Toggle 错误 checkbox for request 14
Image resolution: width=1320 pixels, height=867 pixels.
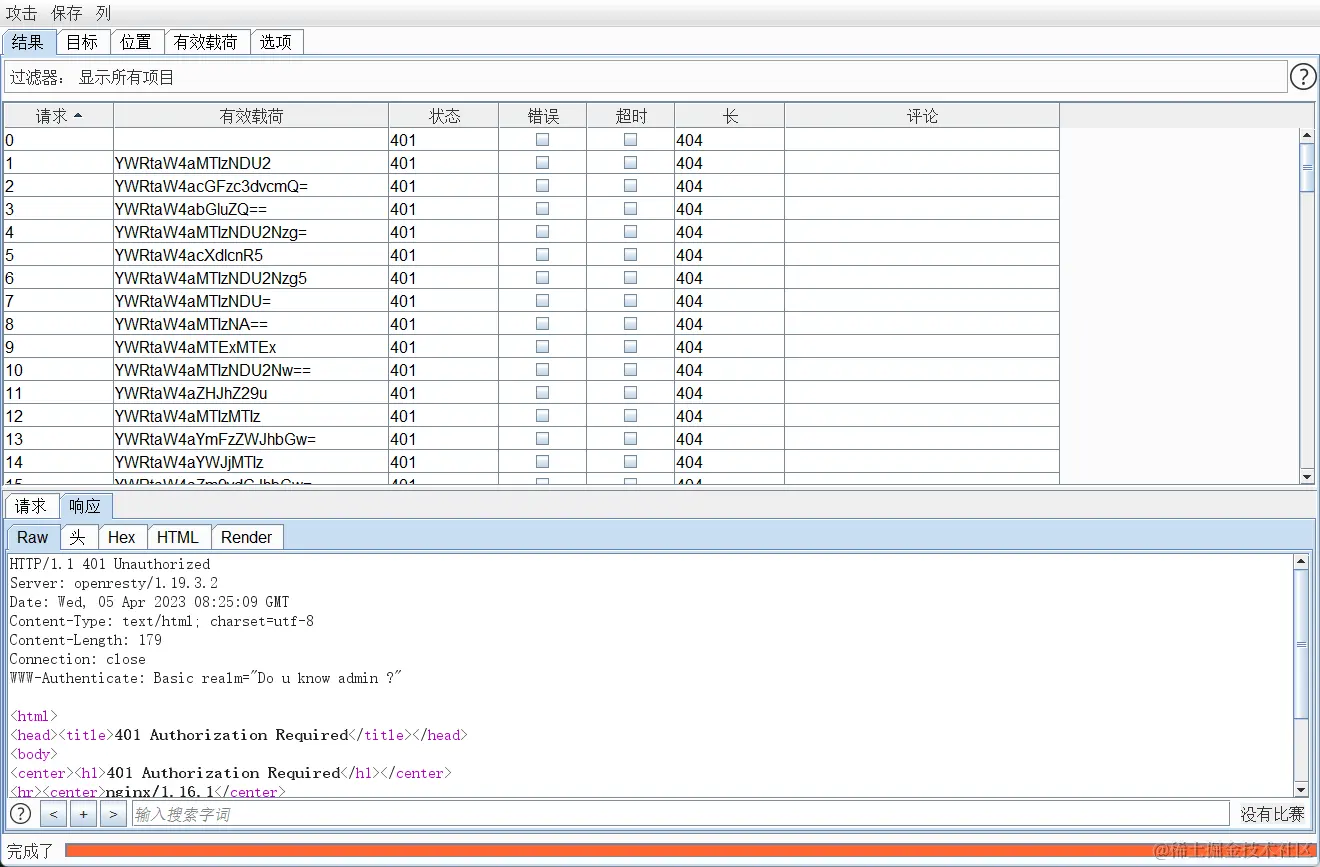542,462
